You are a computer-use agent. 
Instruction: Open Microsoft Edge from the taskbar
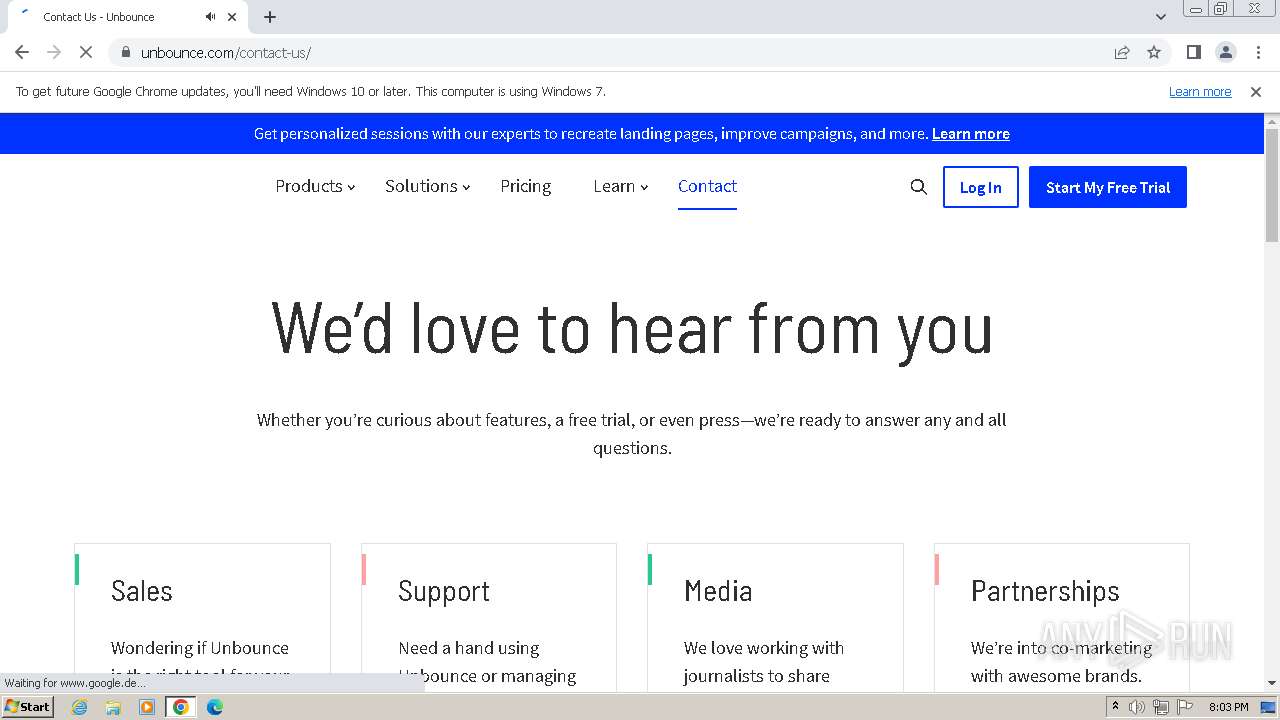(x=214, y=707)
